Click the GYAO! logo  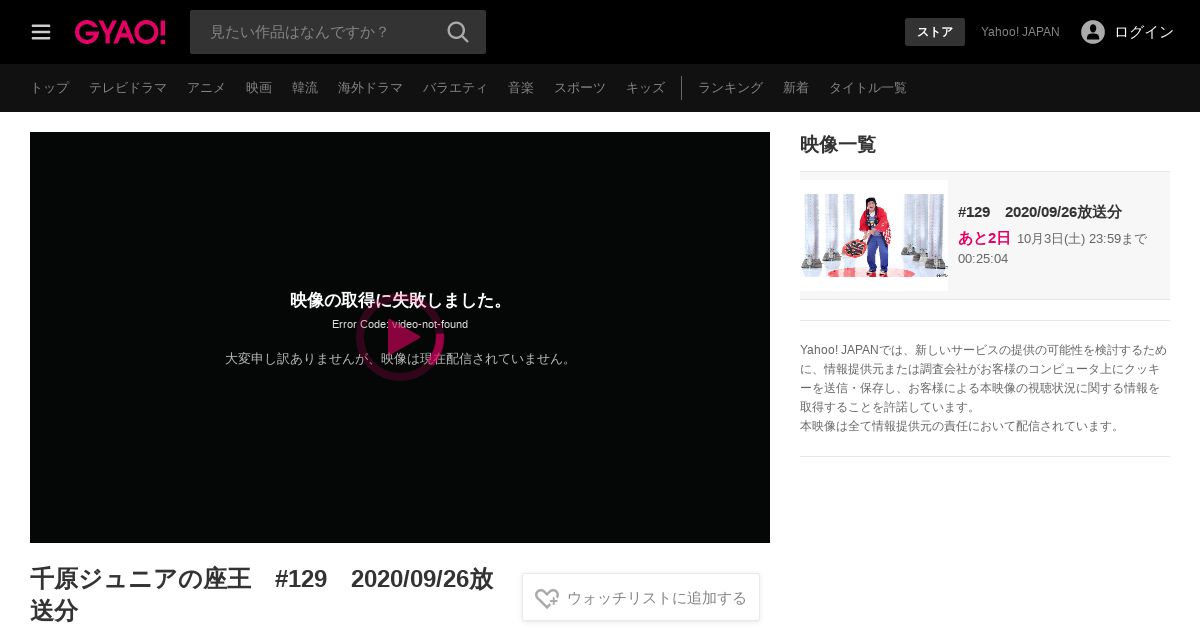tap(120, 32)
